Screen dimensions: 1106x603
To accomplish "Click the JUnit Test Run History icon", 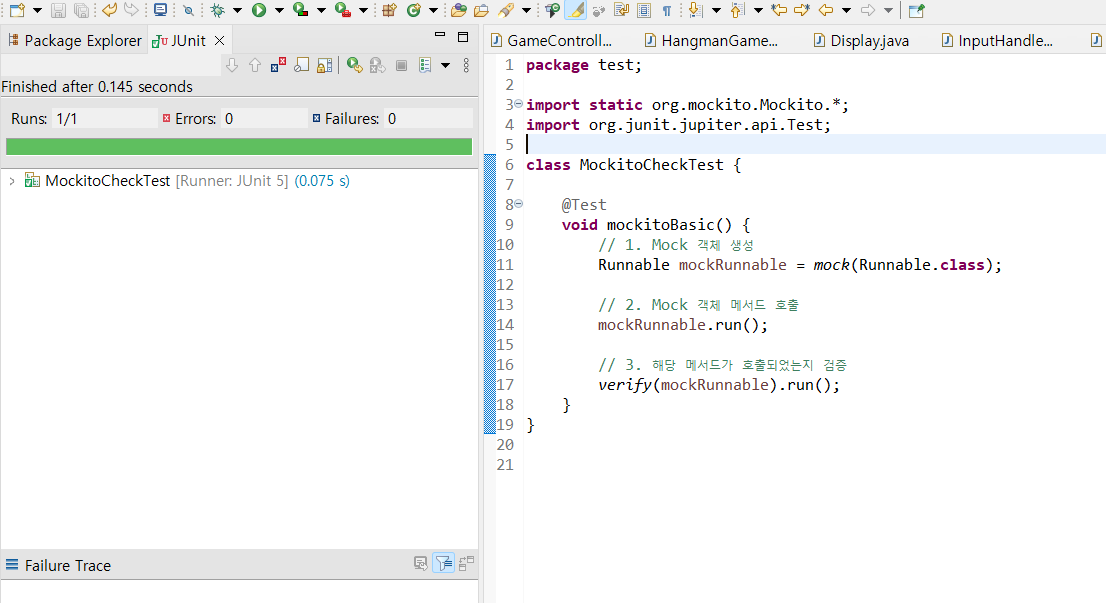I will point(425,66).
